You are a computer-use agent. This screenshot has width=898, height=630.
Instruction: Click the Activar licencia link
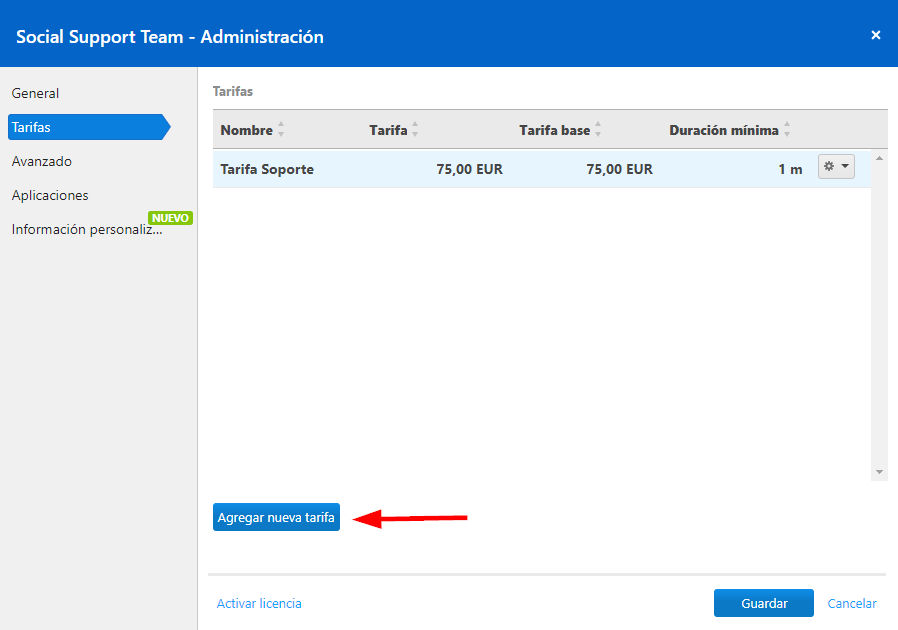point(259,603)
